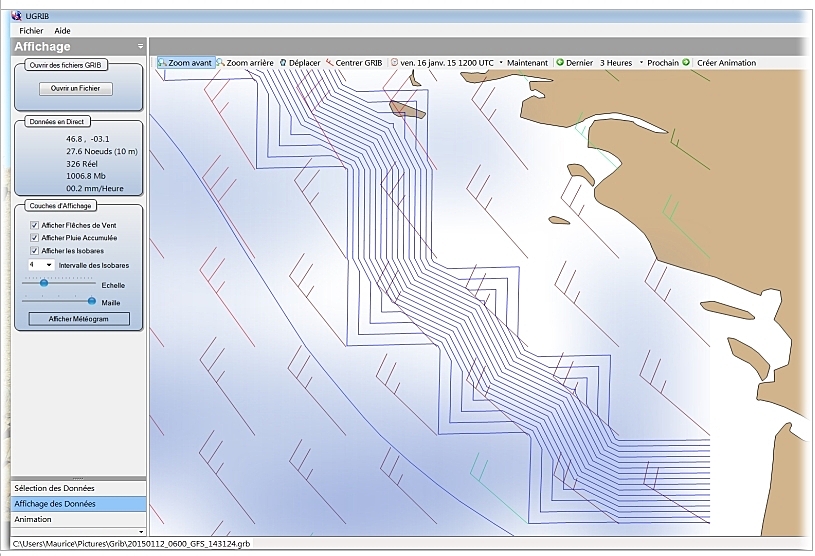Open the 3 Heures step dropdown arrow
Viewport: 815px width, 556px height.
coord(641,63)
